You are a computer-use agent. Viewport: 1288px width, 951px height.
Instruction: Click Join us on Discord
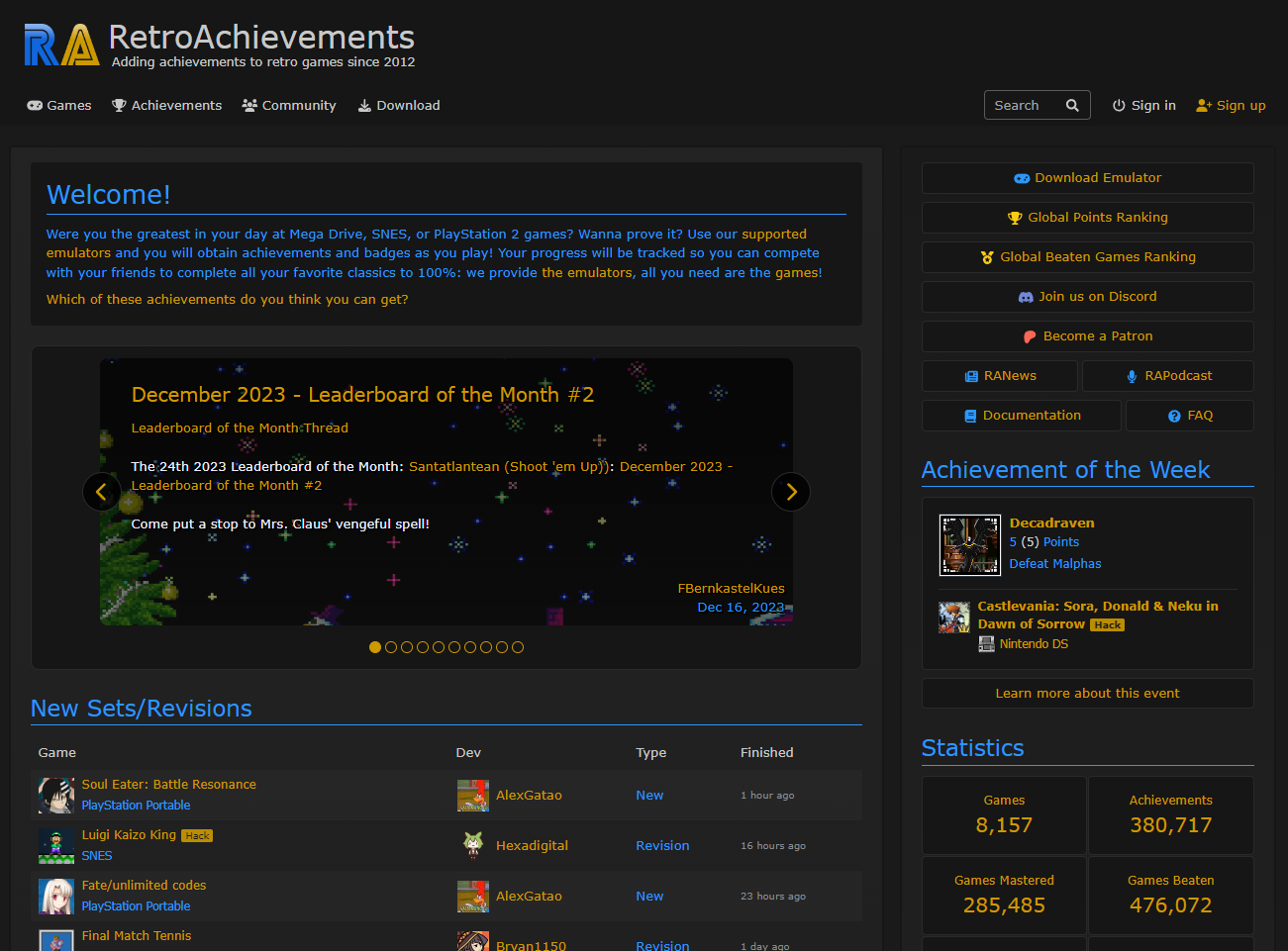1088,297
